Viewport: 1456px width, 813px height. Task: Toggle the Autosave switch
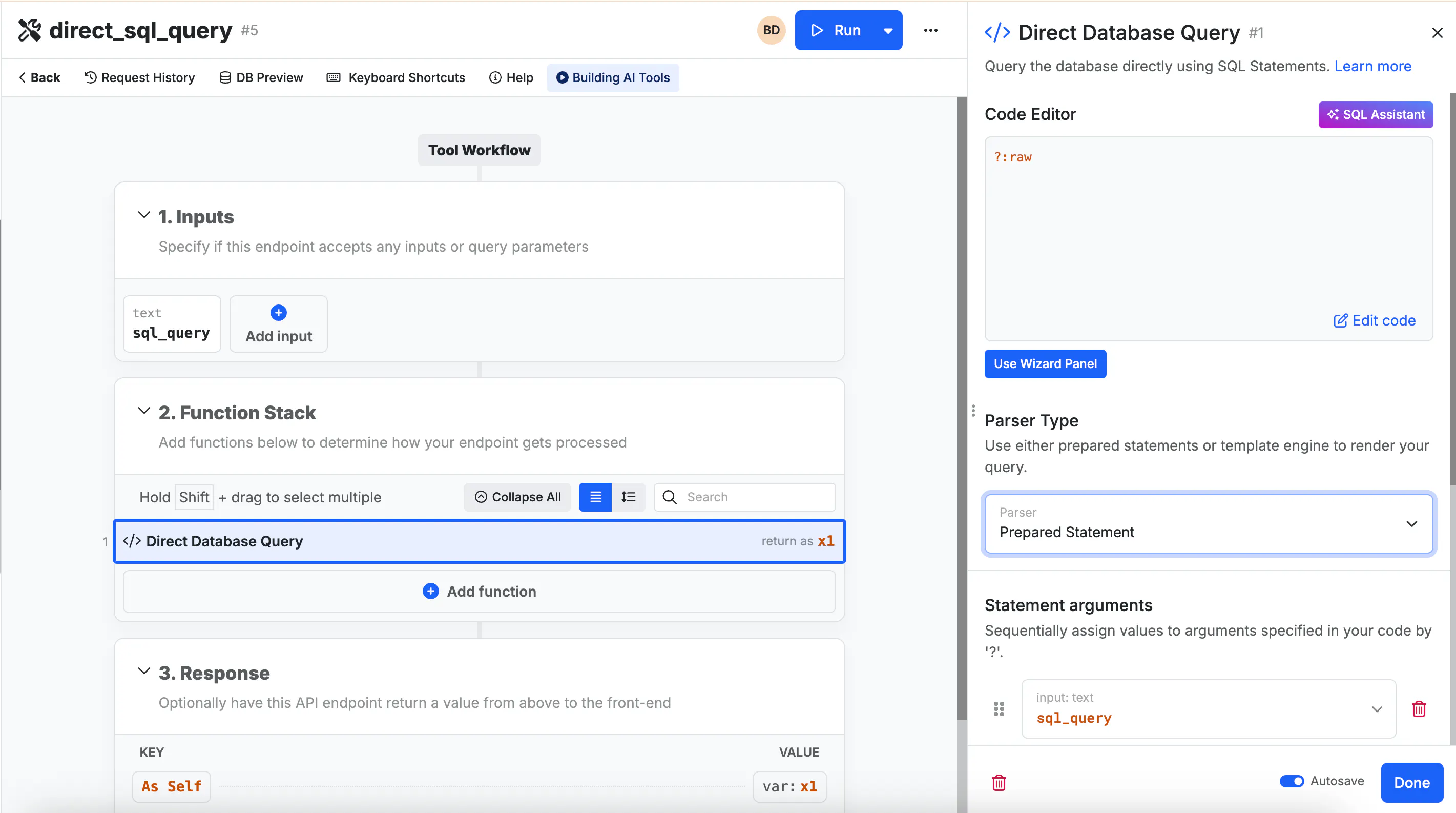pyautogui.click(x=1292, y=781)
